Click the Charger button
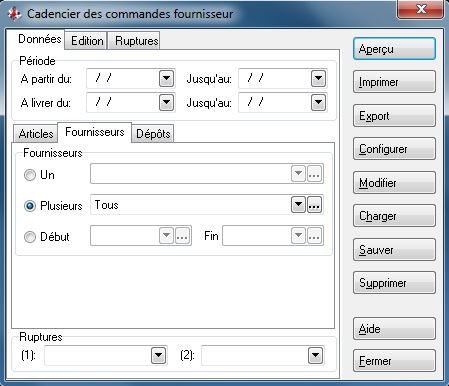 [x=394, y=216]
